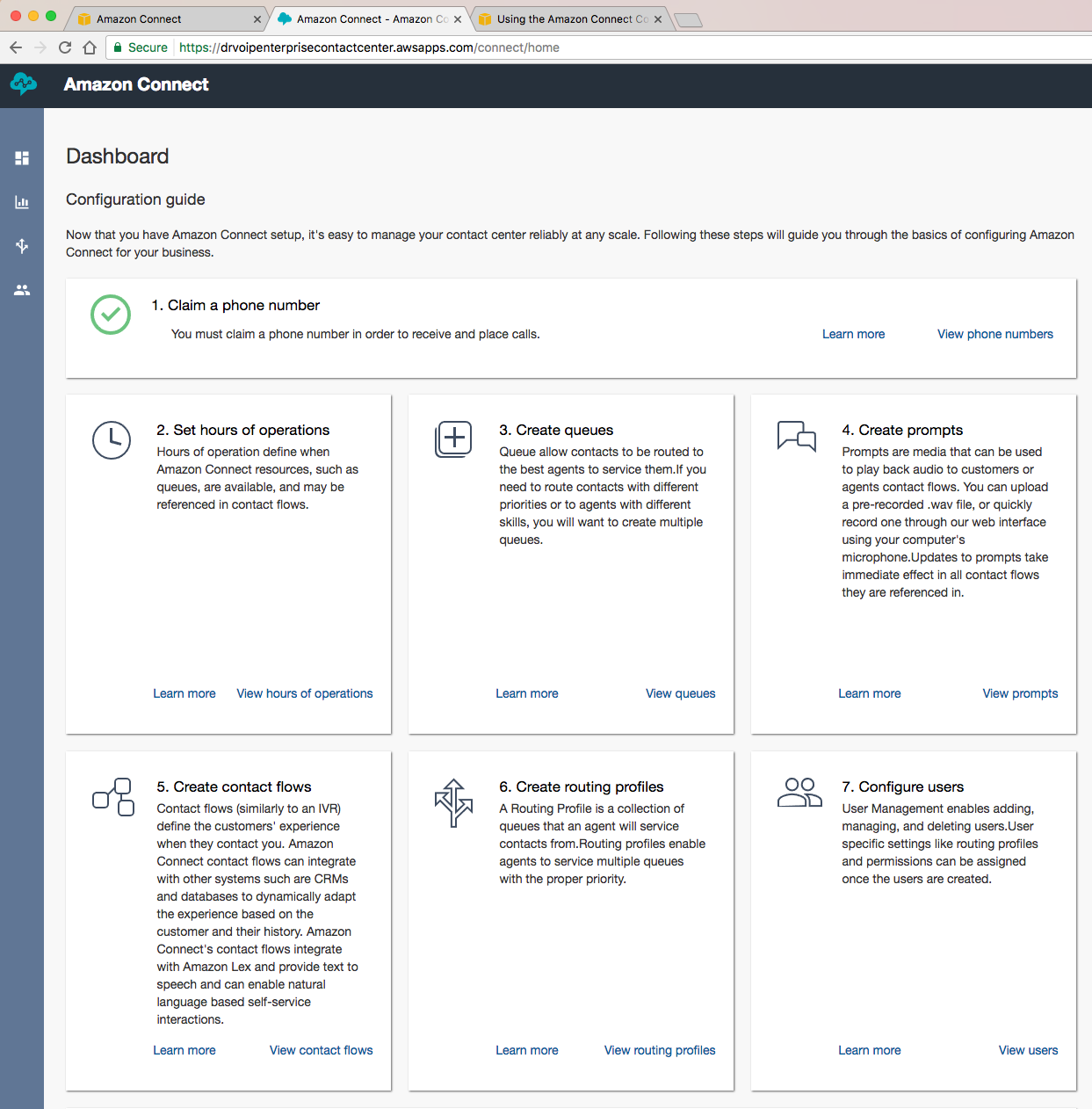This screenshot has height=1109, width=1092.
Task: Open View prompts link
Action: [x=1020, y=693]
